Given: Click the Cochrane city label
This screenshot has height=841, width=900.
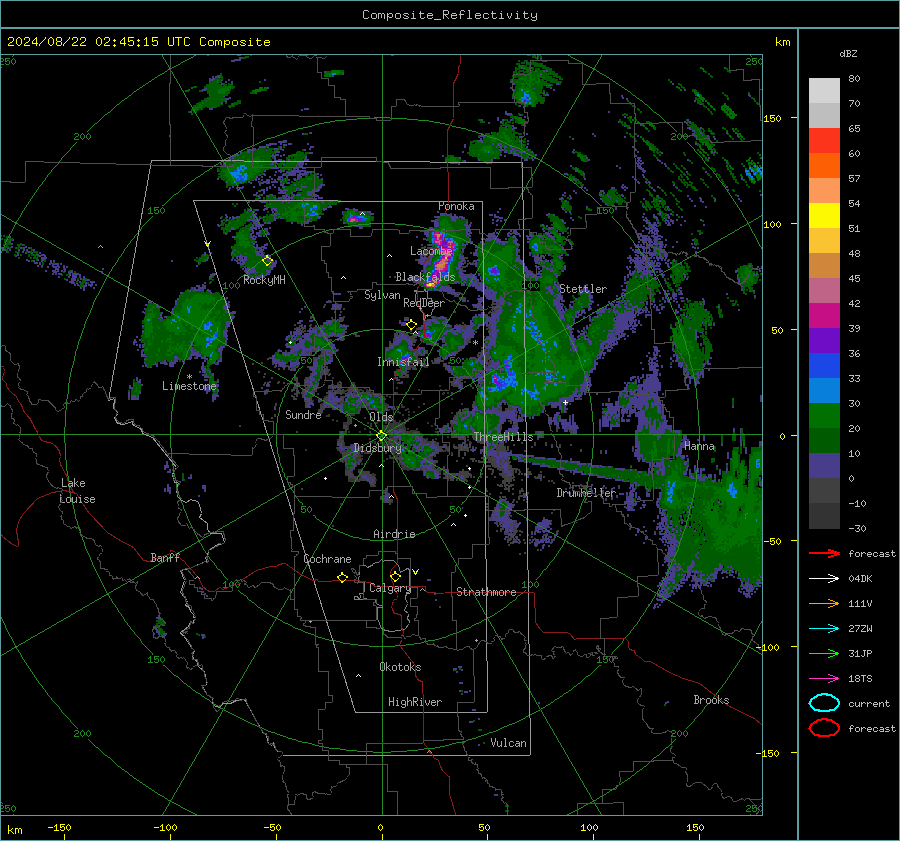Looking at the screenshot, I should 327,559.
